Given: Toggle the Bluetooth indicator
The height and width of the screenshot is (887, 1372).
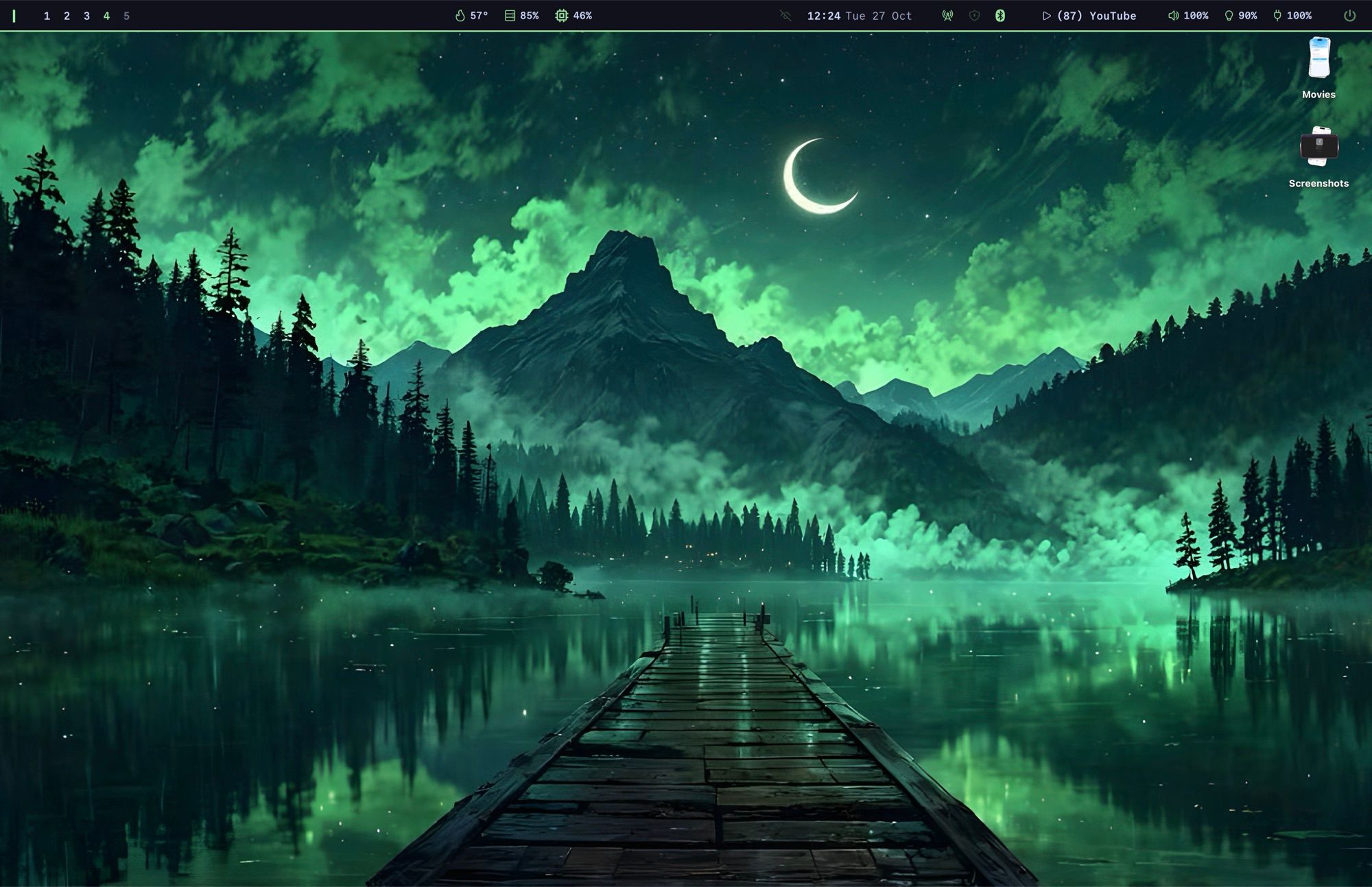Looking at the screenshot, I should click(x=1000, y=15).
